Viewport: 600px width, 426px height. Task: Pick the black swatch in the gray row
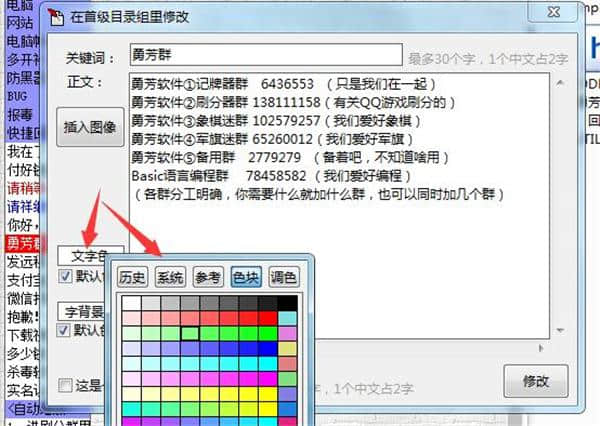287,303
